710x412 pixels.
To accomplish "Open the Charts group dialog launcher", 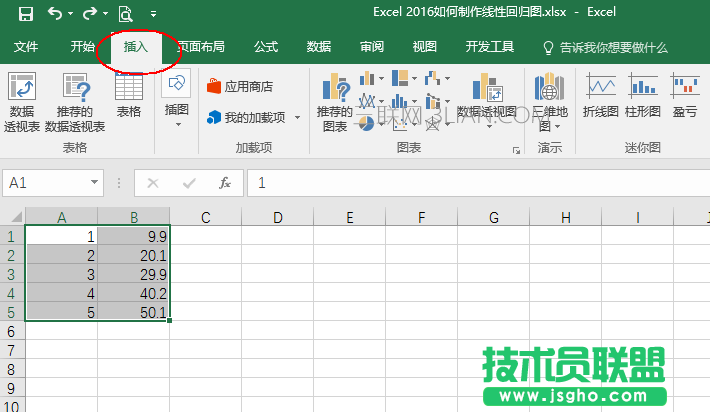I will click(516, 150).
